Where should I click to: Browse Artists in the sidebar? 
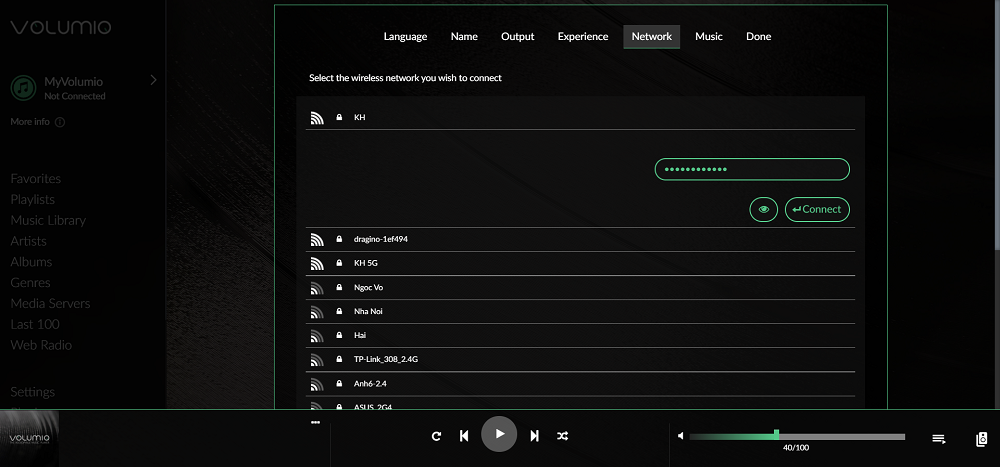pos(29,241)
